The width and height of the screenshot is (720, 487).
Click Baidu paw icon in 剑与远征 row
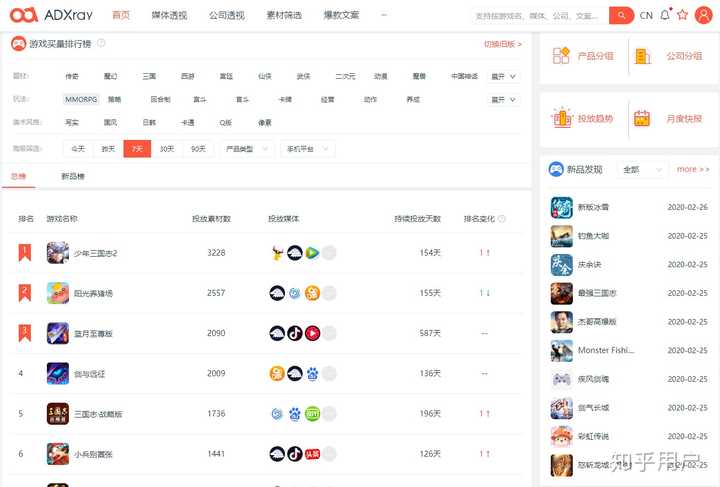click(312, 374)
